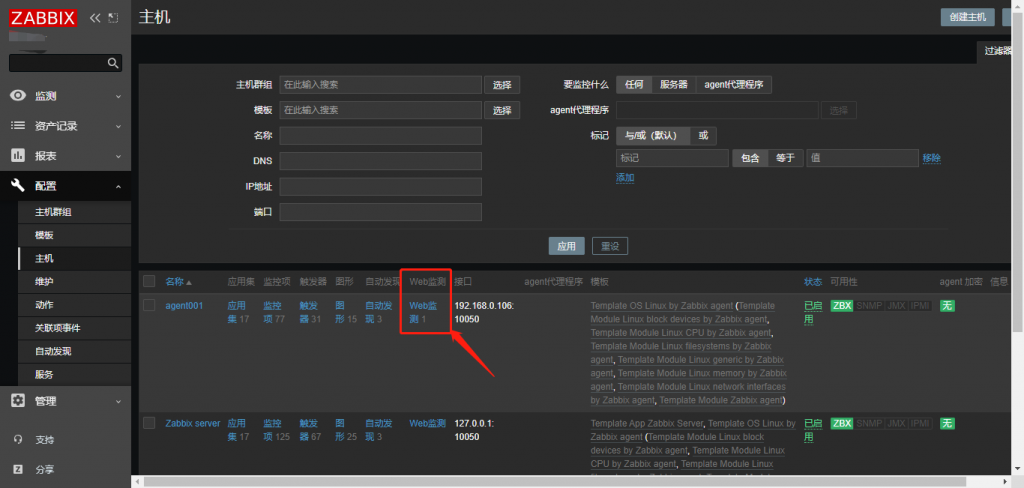The width and height of the screenshot is (1024, 488).
Task: Select 服务器 monitoring option
Action: pos(673,84)
